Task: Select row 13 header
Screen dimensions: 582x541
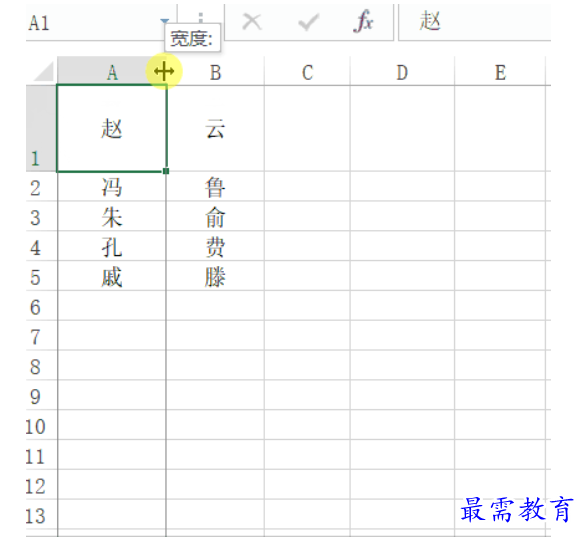Action: click(41, 515)
